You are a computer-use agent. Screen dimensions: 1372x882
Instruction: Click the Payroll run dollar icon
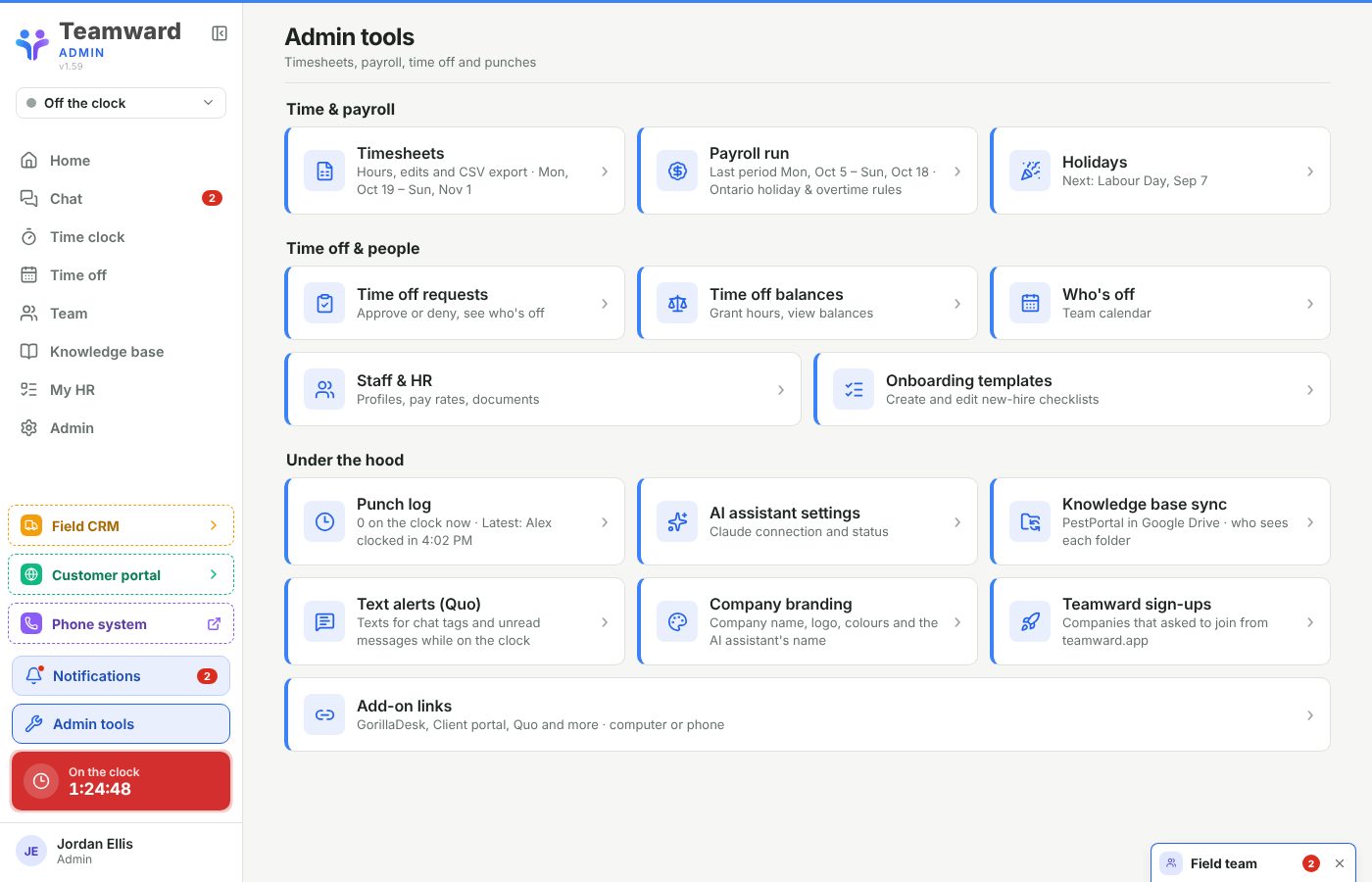pos(677,171)
